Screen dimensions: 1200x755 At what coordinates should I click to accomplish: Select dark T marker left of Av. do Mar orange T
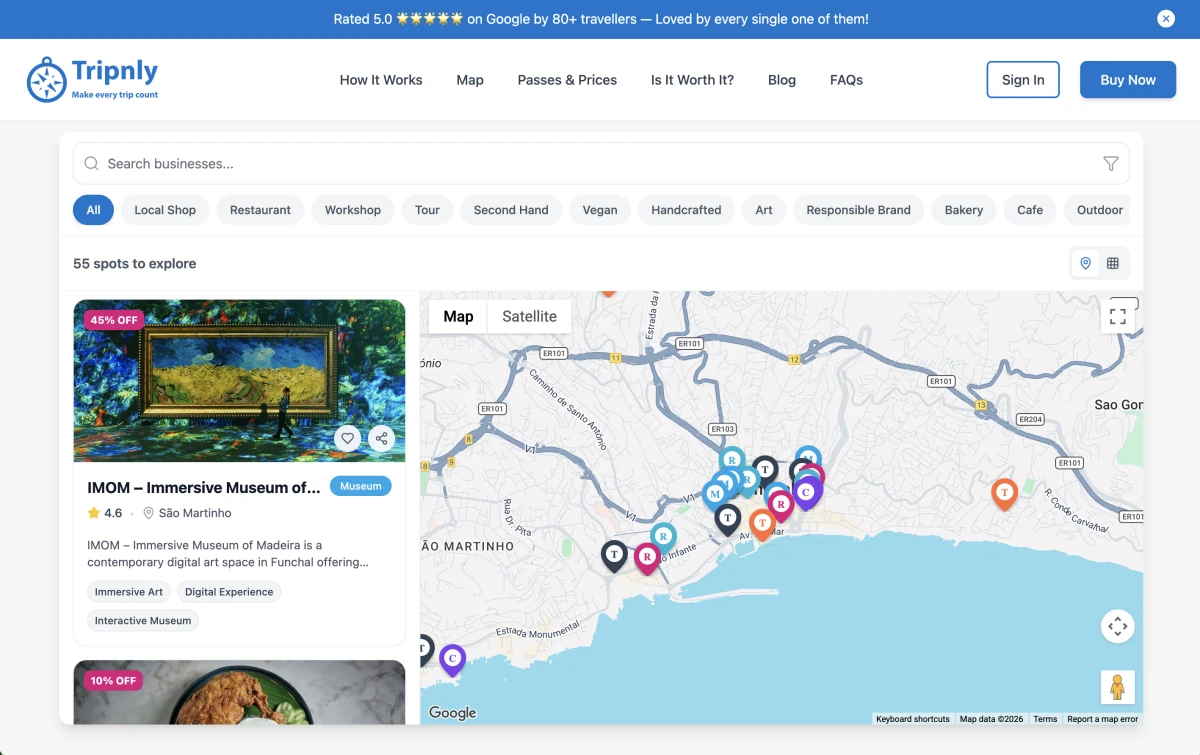(728, 518)
